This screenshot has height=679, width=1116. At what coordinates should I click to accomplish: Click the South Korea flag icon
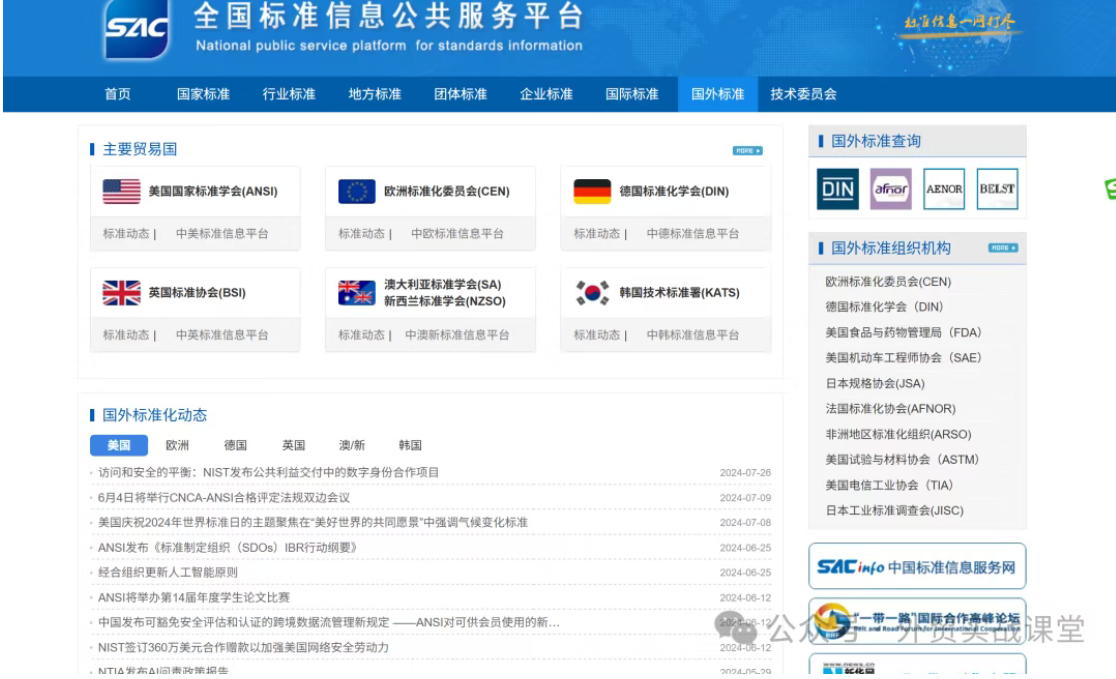[592, 293]
